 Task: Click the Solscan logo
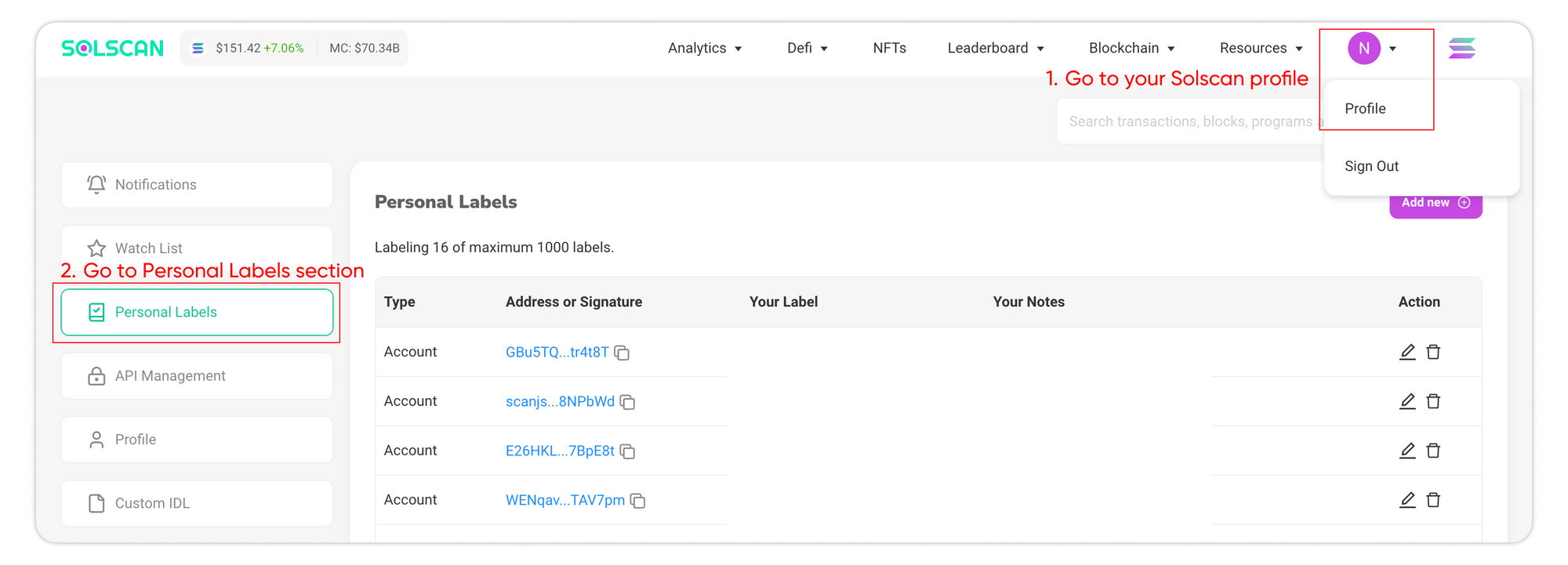112,49
